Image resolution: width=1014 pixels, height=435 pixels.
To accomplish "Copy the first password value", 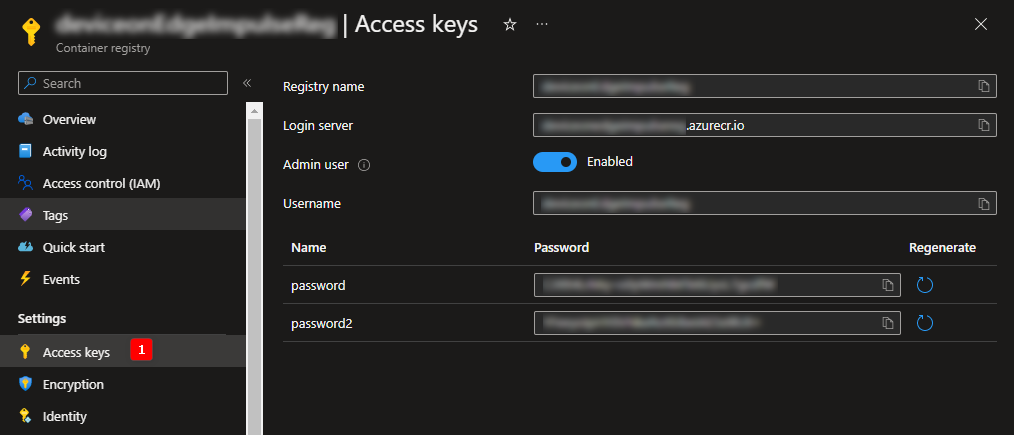I will point(887,286).
